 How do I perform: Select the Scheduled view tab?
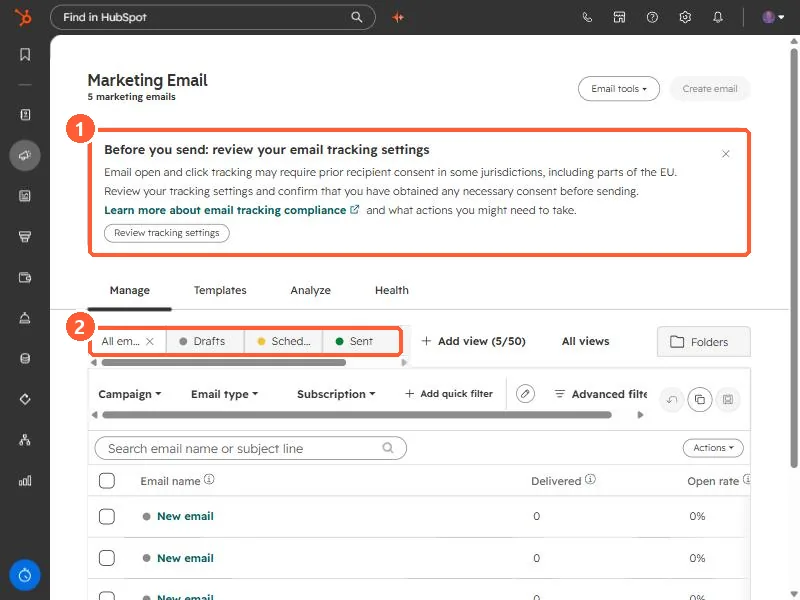(x=284, y=341)
